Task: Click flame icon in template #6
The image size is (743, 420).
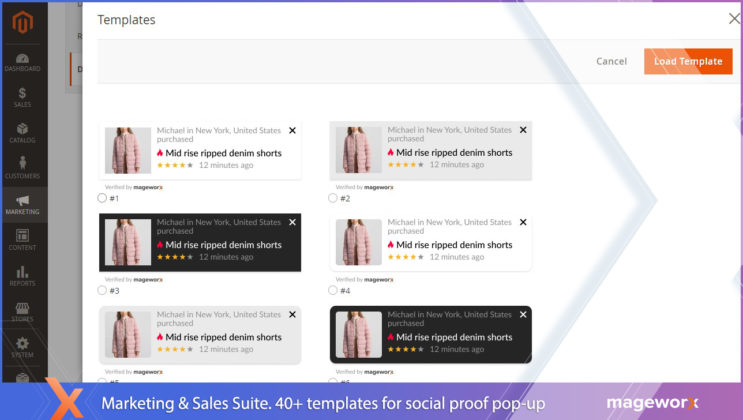Action: [x=390, y=337]
